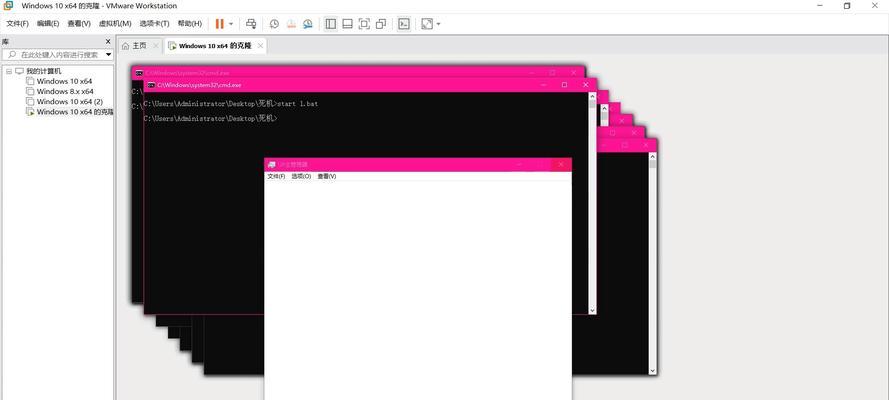
Task: Suspend the virtual machine with the pause icon
Action: pyautogui.click(x=219, y=24)
